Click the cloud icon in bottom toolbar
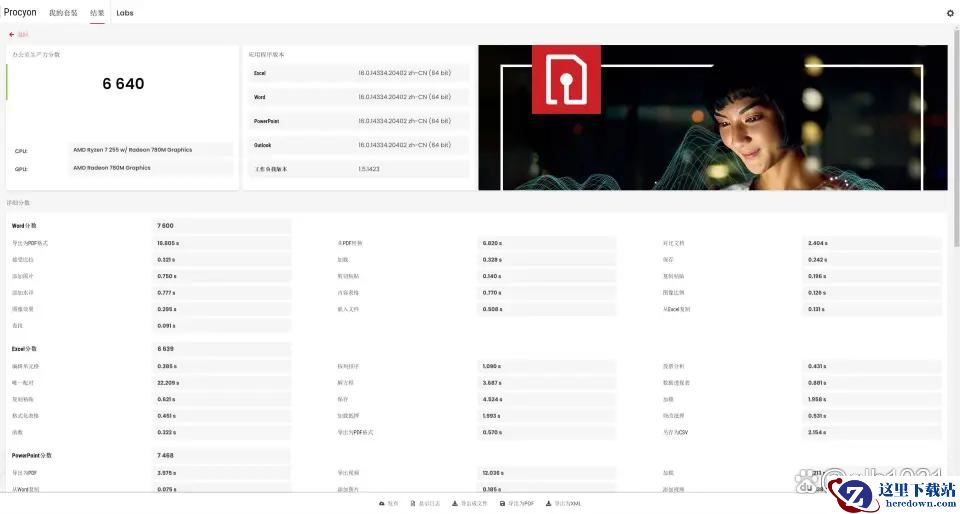The width and height of the screenshot is (960, 514). click(382, 503)
